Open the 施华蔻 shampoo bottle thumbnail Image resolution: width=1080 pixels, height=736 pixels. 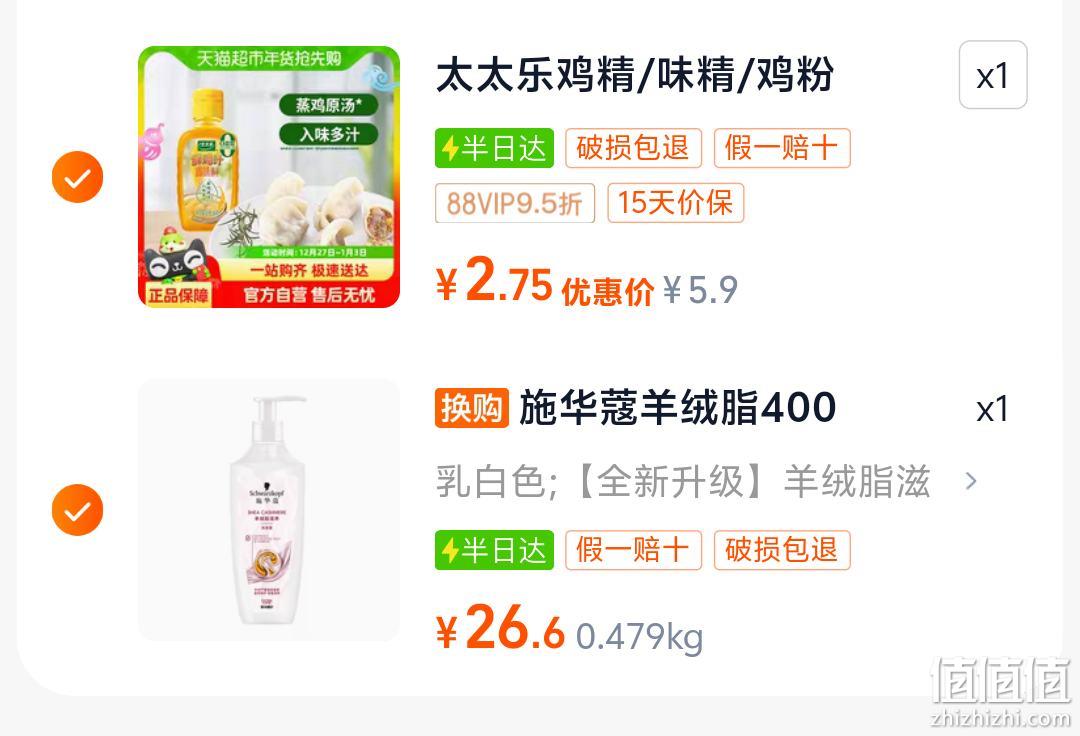click(269, 510)
